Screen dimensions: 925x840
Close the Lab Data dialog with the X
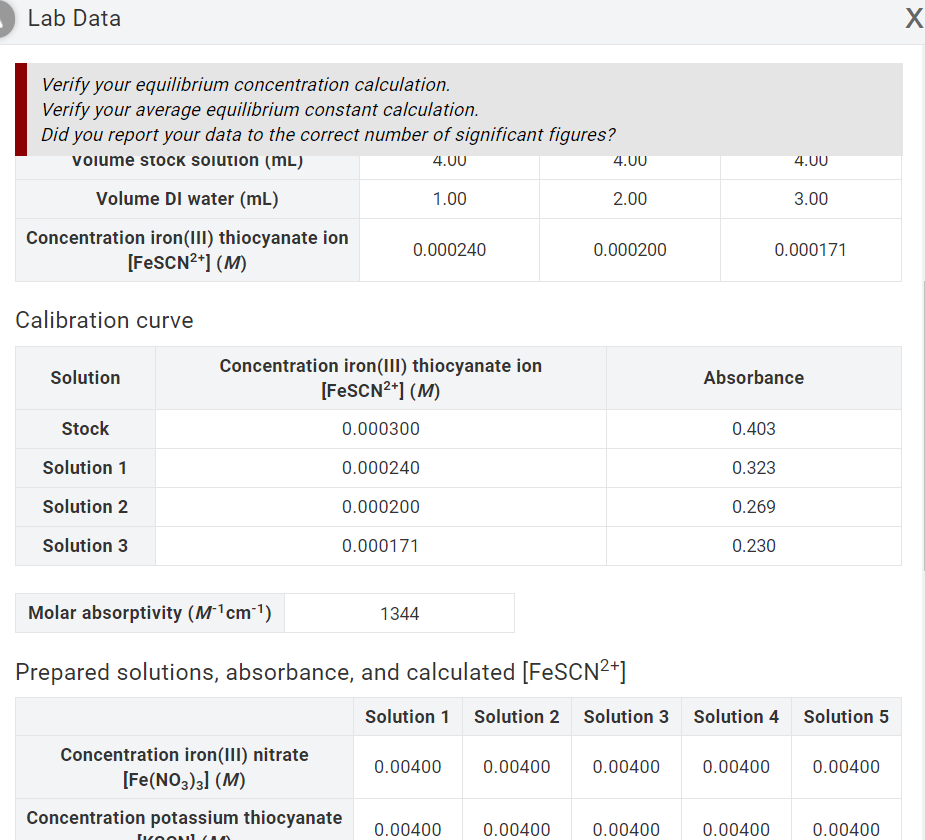tap(913, 18)
